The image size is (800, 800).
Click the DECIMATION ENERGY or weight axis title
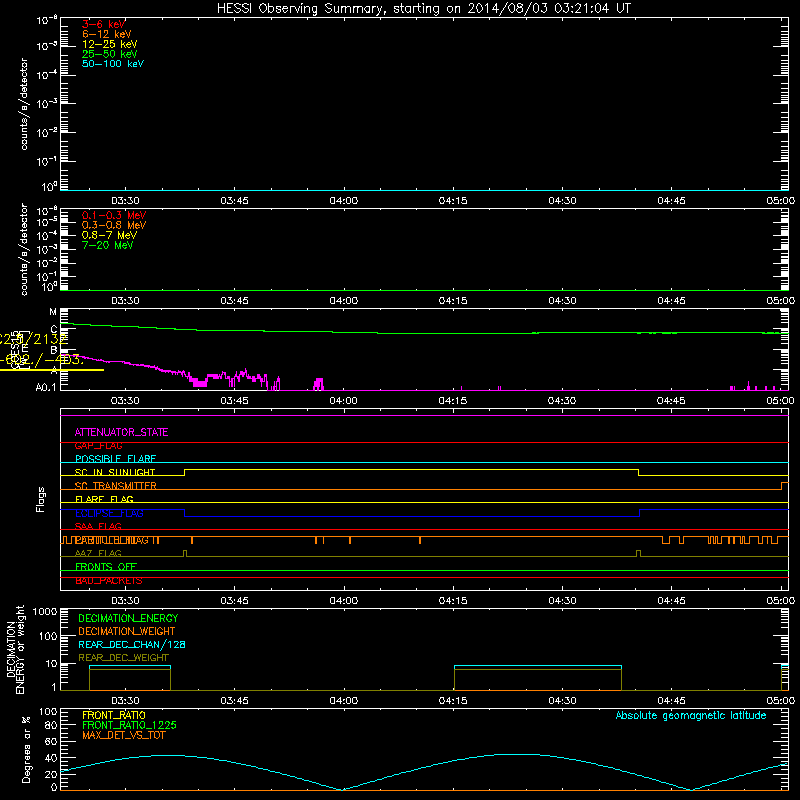click(15, 649)
